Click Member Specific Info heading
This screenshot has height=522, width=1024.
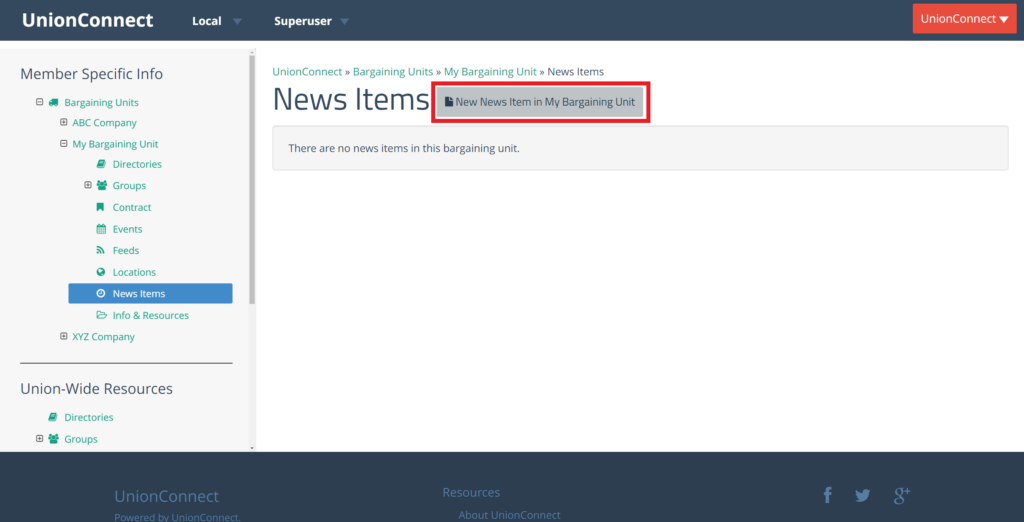pyautogui.click(x=91, y=74)
